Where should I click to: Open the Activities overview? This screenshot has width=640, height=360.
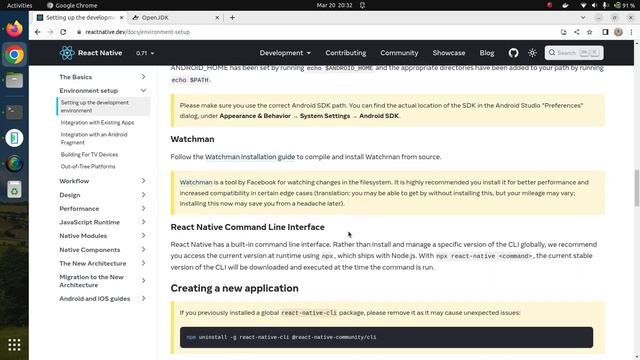point(20,5)
